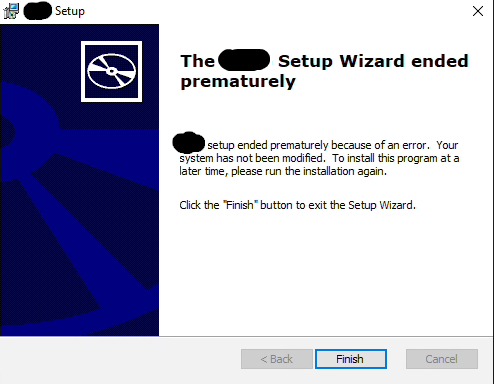
Task: Close the Setup dialog with the X
Action: point(478,11)
